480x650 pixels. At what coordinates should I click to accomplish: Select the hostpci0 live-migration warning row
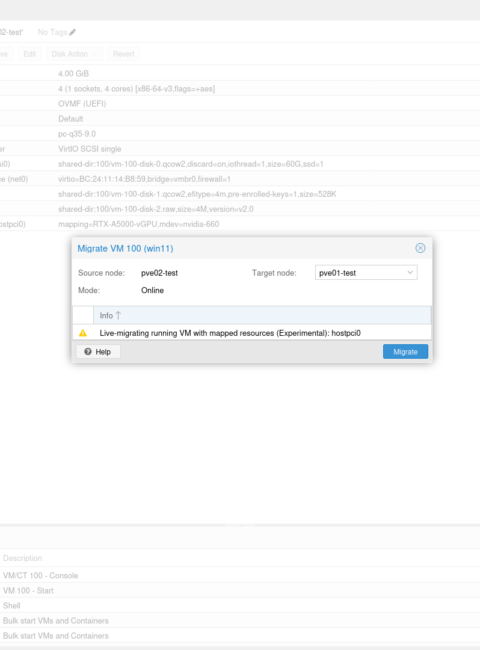[252, 333]
